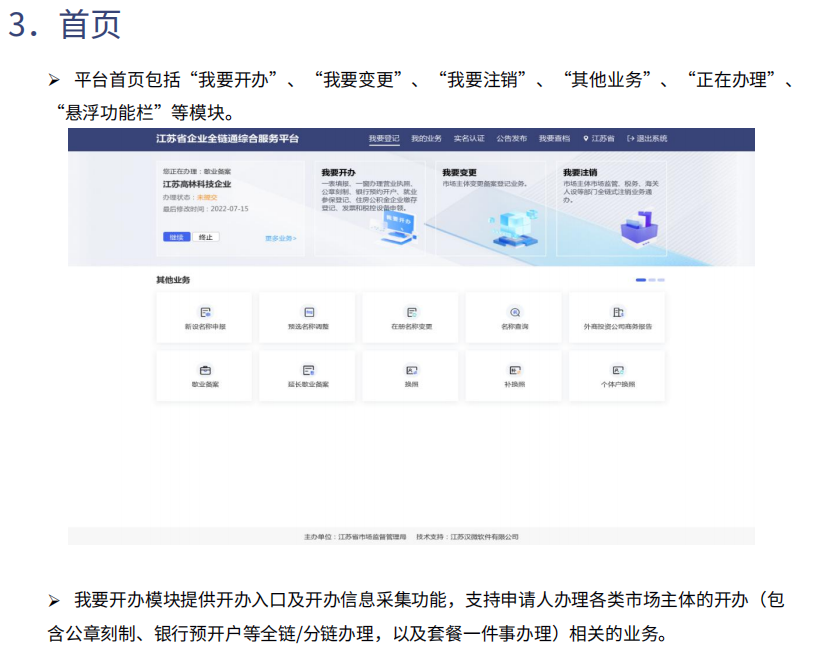
Task: Open the 公告发布 tab
Action: click(x=512, y=139)
